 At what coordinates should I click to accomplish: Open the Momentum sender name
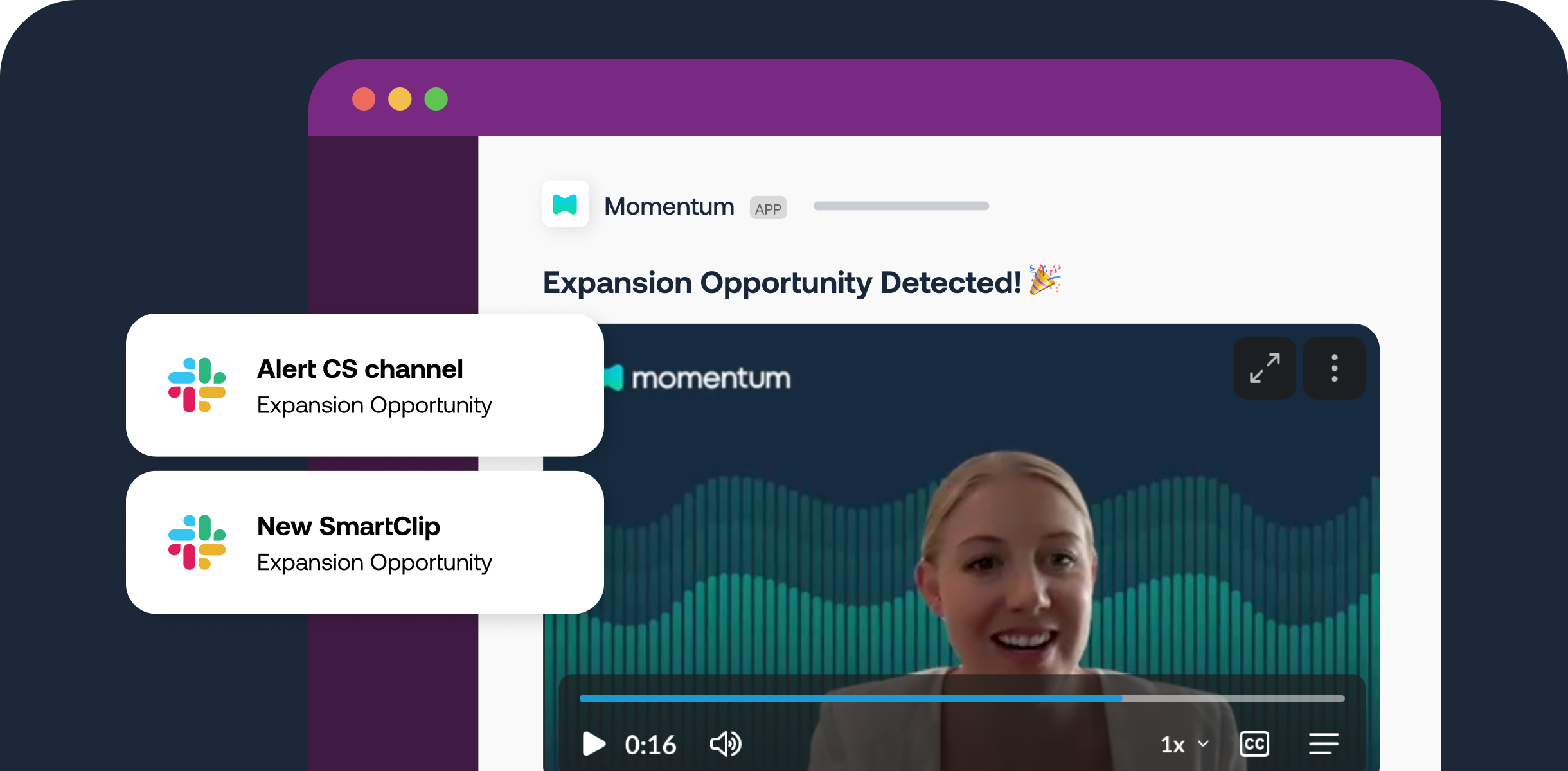pos(669,206)
